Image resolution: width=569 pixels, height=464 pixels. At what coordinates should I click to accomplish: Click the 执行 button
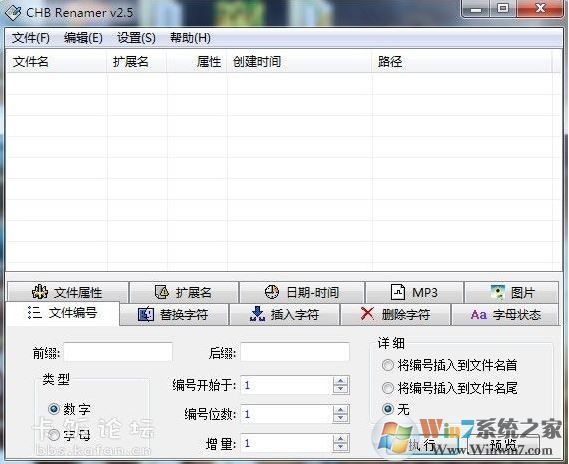point(423,444)
